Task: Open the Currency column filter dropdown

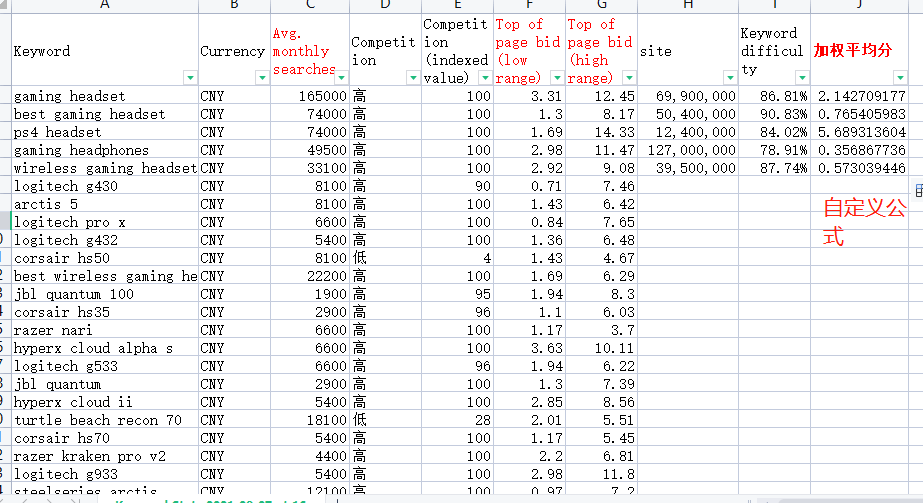Action: point(262,78)
